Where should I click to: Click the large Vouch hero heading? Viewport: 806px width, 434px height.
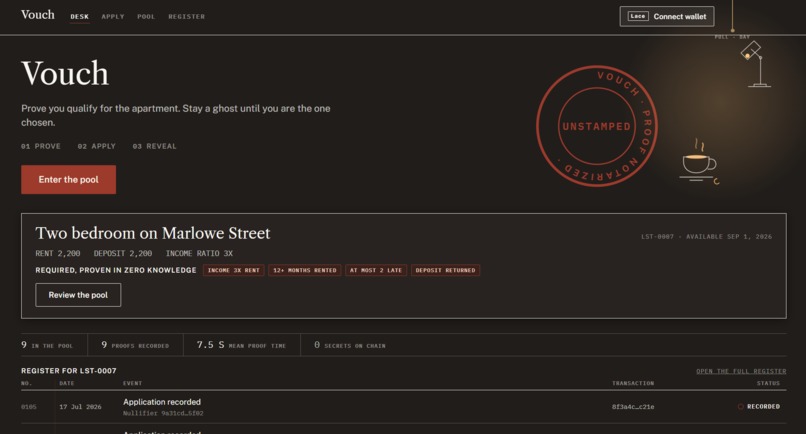[65, 73]
